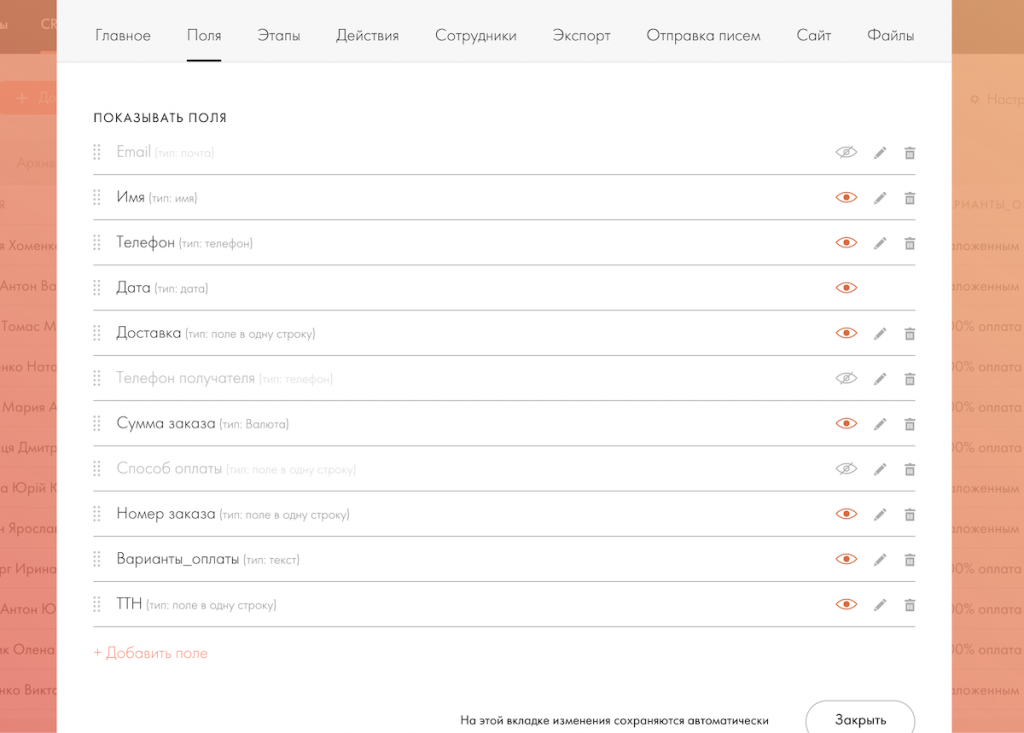This screenshot has width=1024, height=733.
Task: Show the Телефон получателя field
Action: tap(846, 379)
